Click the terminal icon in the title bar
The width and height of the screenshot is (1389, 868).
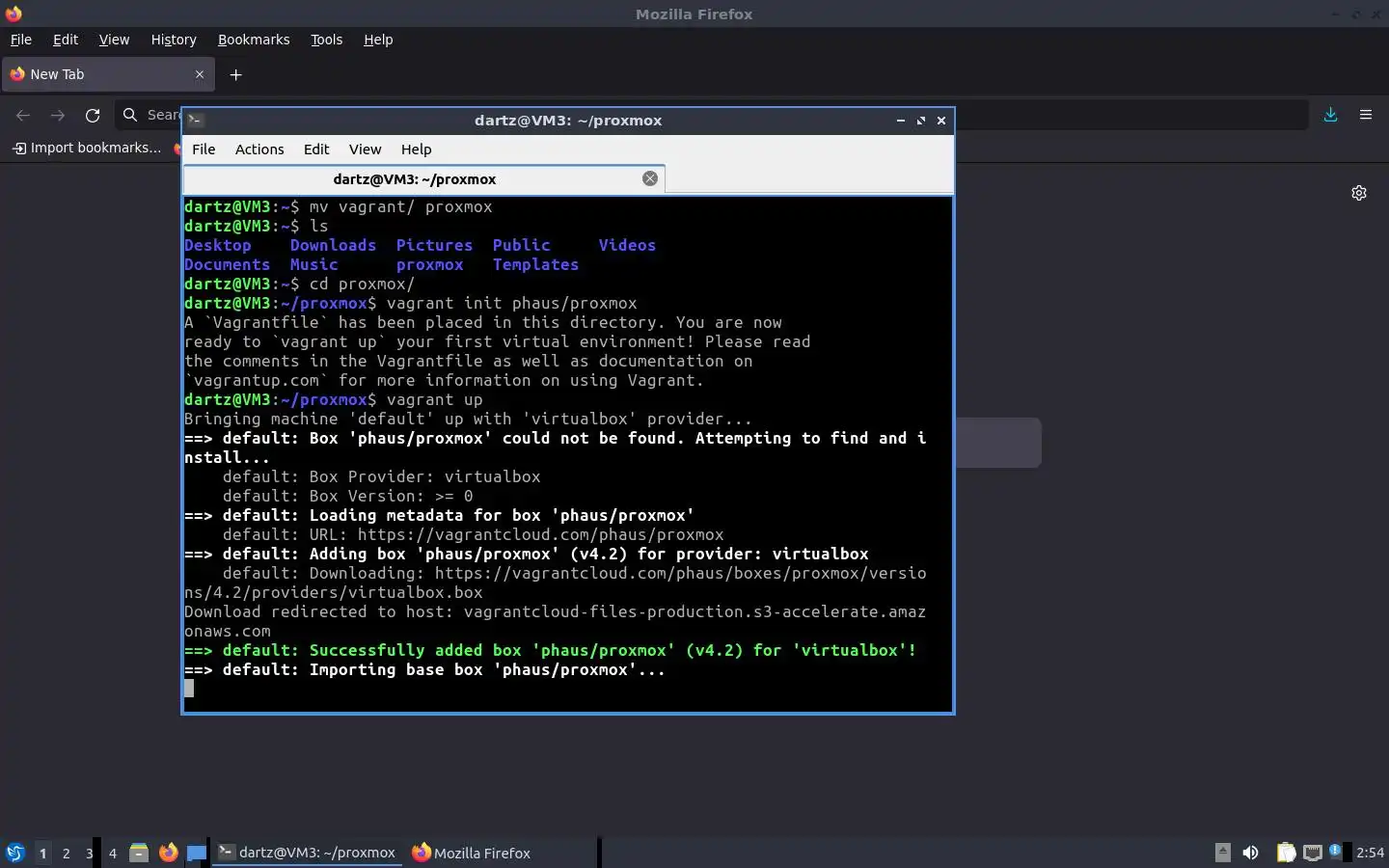tap(195, 121)
